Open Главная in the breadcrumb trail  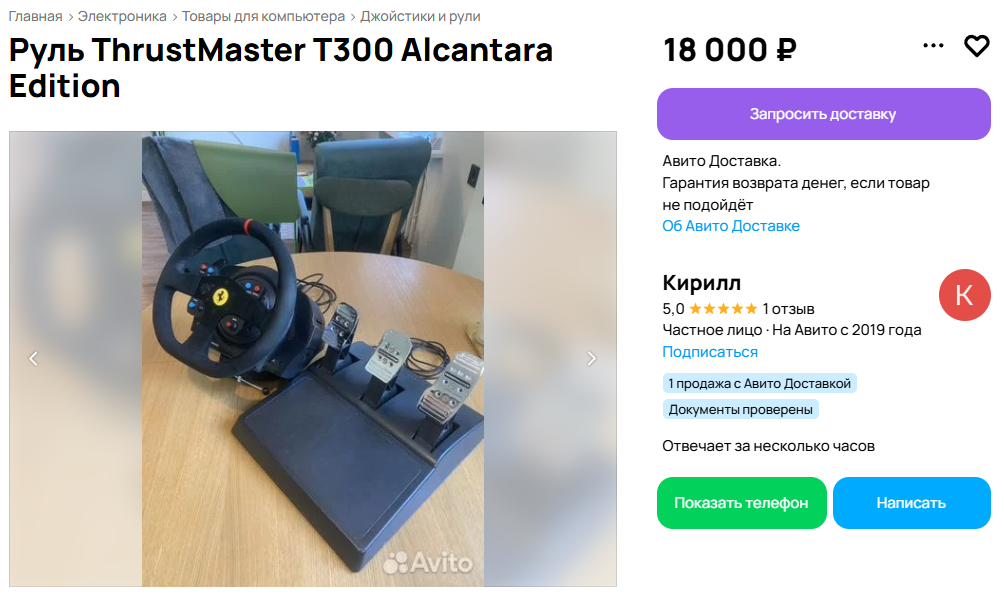click(x=35, y=16)
